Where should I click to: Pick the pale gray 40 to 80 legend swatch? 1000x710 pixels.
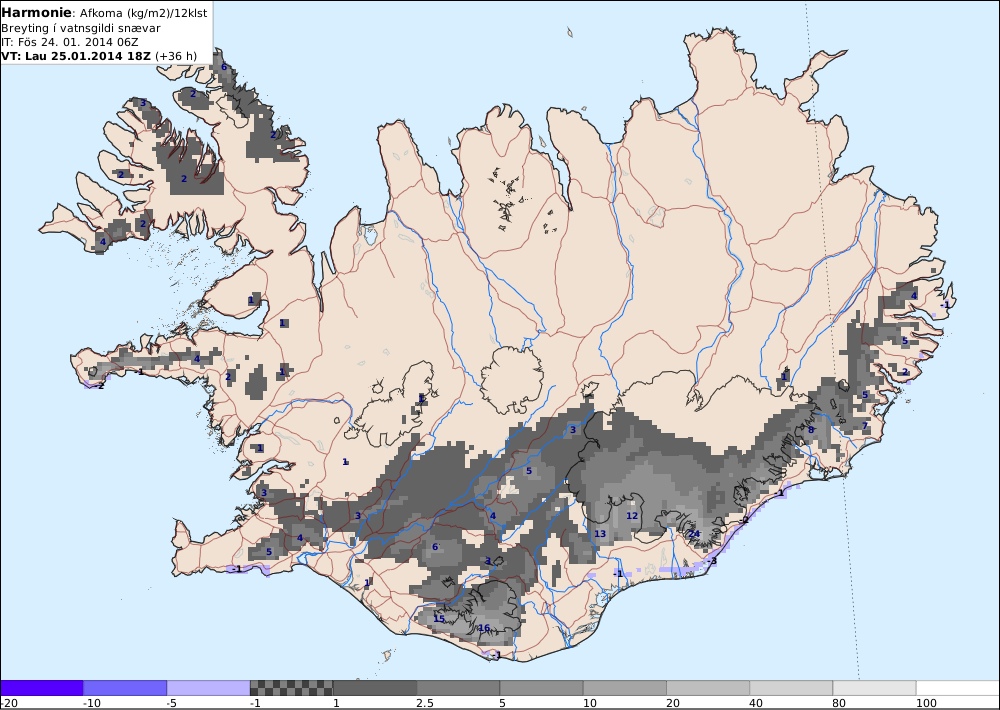791,688
